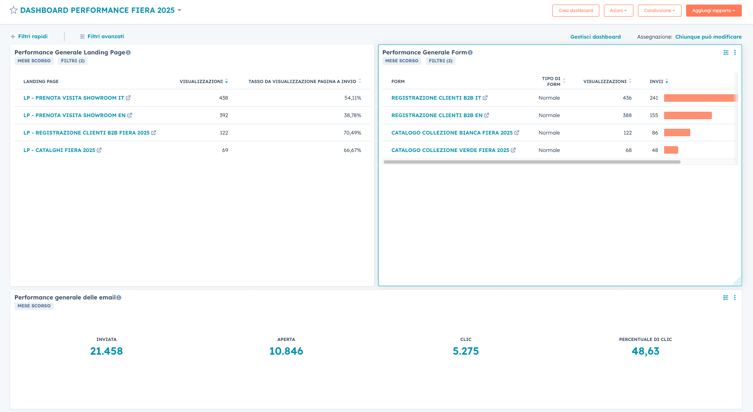
Task: Open info icon beside Performance Generale Landing Page
Action: [128, 52]
